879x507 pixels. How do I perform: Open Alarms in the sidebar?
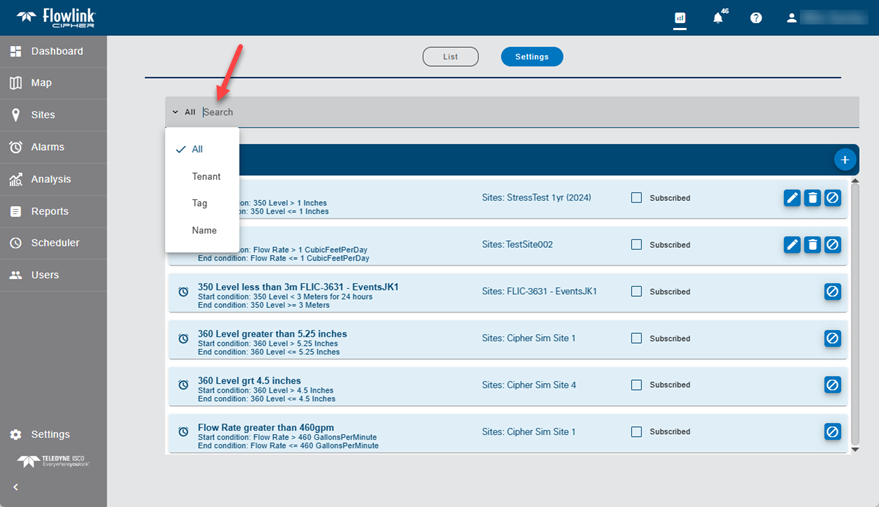coord(47,147)
